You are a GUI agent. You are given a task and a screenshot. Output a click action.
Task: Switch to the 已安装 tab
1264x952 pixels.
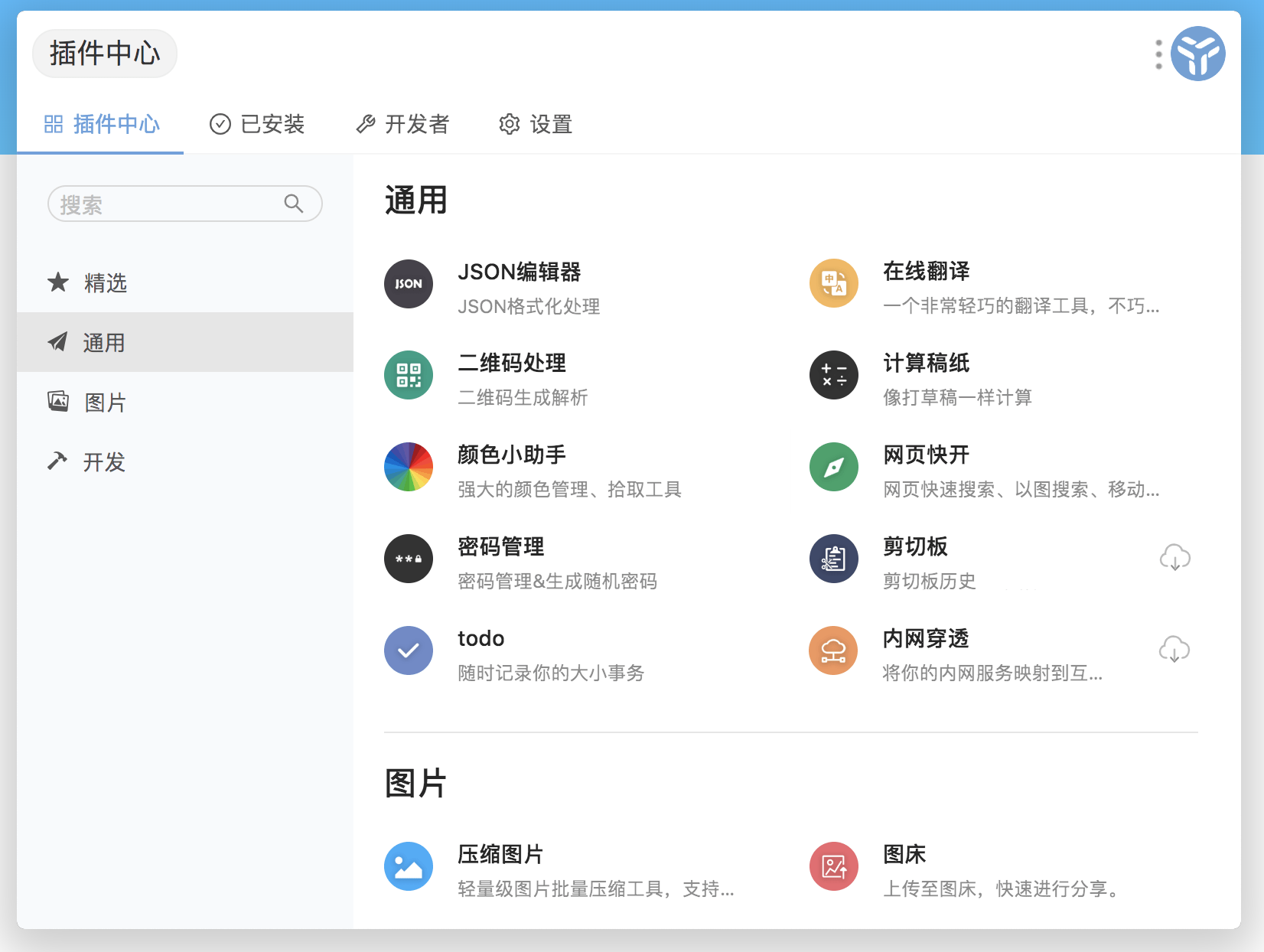[x=257, y=124]
